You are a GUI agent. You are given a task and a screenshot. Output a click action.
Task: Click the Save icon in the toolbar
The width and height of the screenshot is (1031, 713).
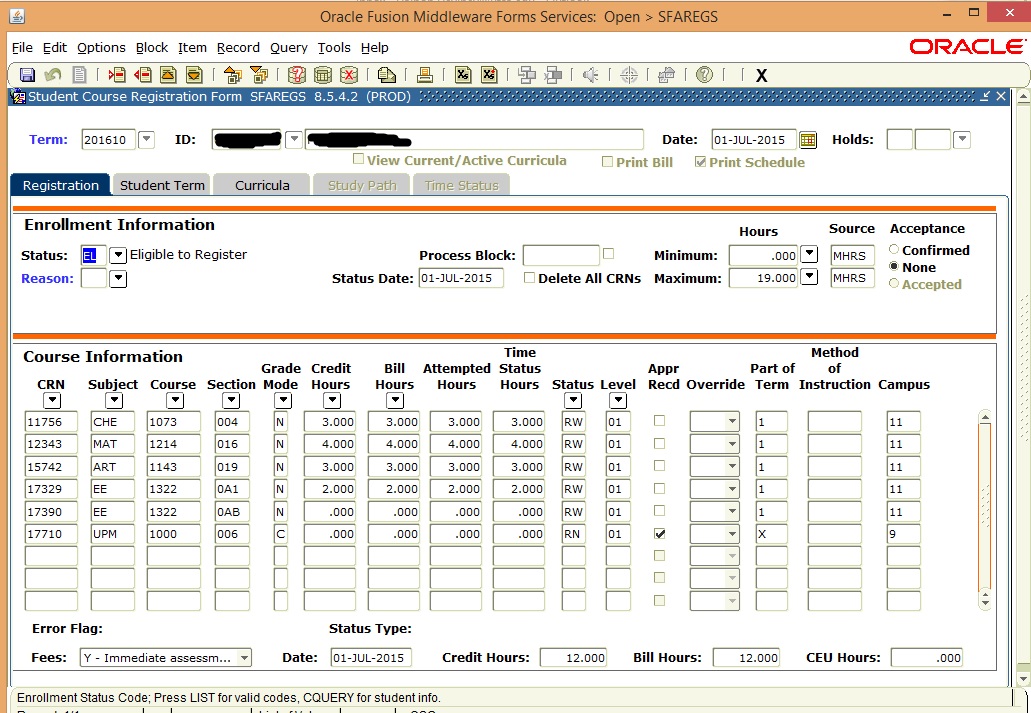(28, 75)
